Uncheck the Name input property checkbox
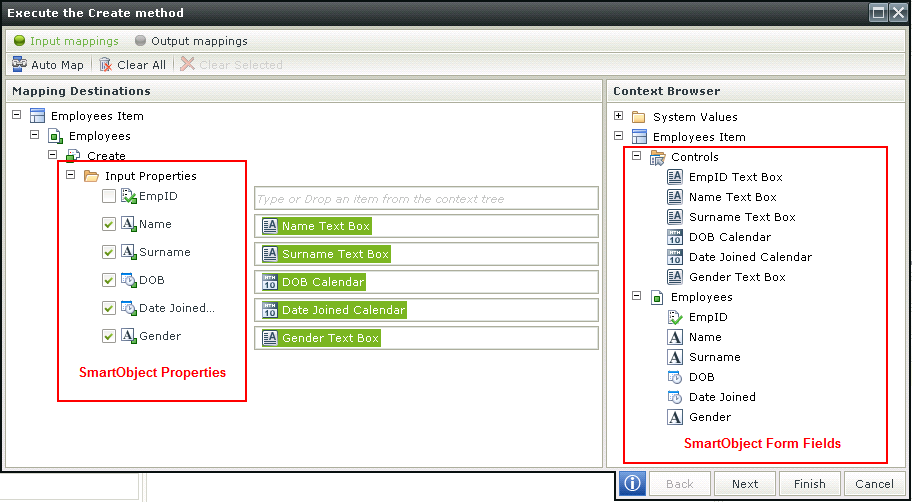Image resolution: width=912 pixels, height=502 pixels. [x=109, y=224]
